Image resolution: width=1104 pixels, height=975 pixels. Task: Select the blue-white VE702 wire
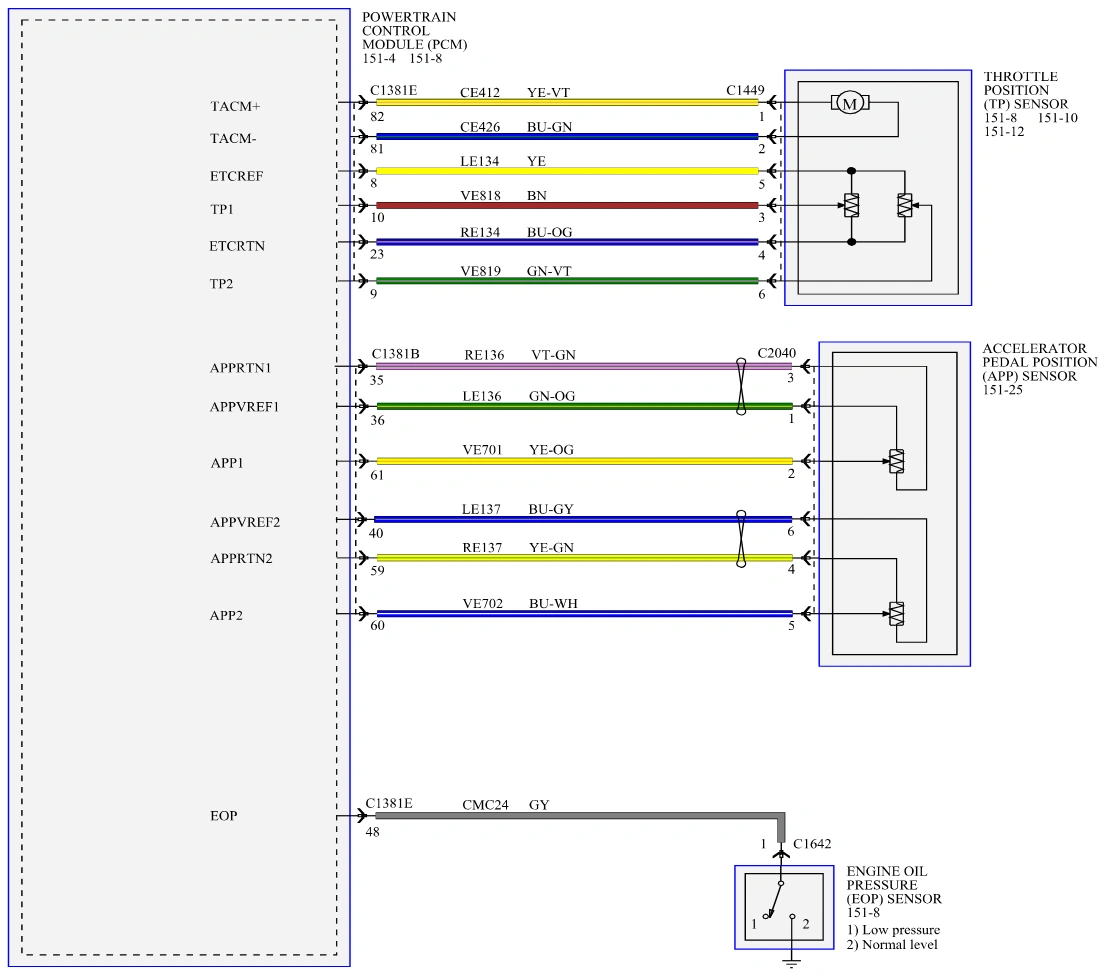[x=584, y=613]
